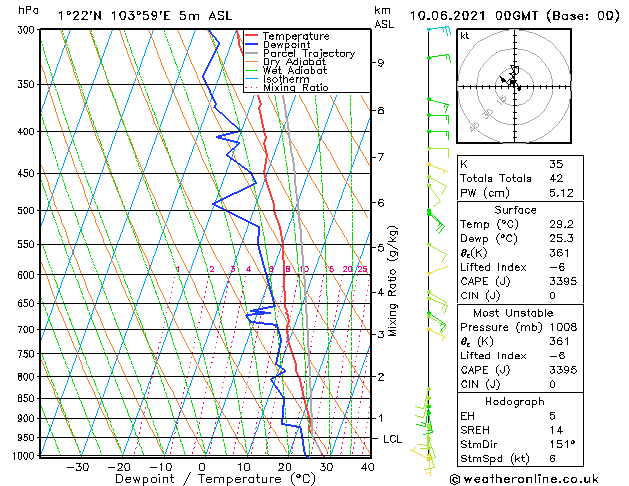Click the pink '15' mixing ratio label
The width and height of the screenshot is (629, 486).
329,269
